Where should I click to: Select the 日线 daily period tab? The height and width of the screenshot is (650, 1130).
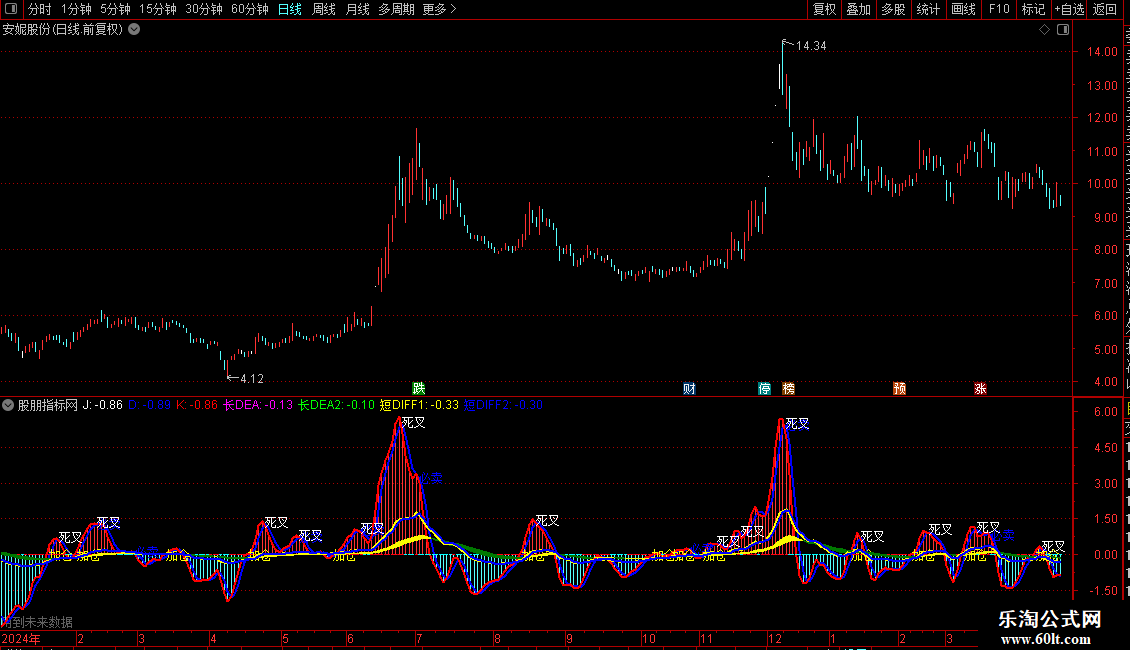click(x=290, y=9)
